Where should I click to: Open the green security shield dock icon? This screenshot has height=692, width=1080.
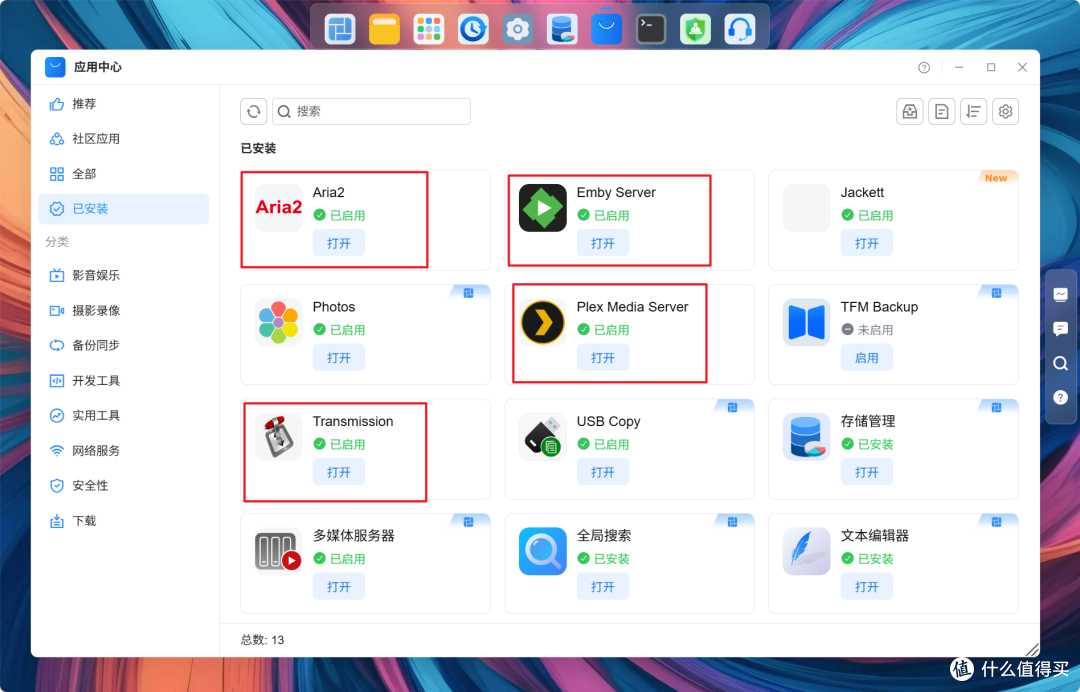[x=696, y=29]
